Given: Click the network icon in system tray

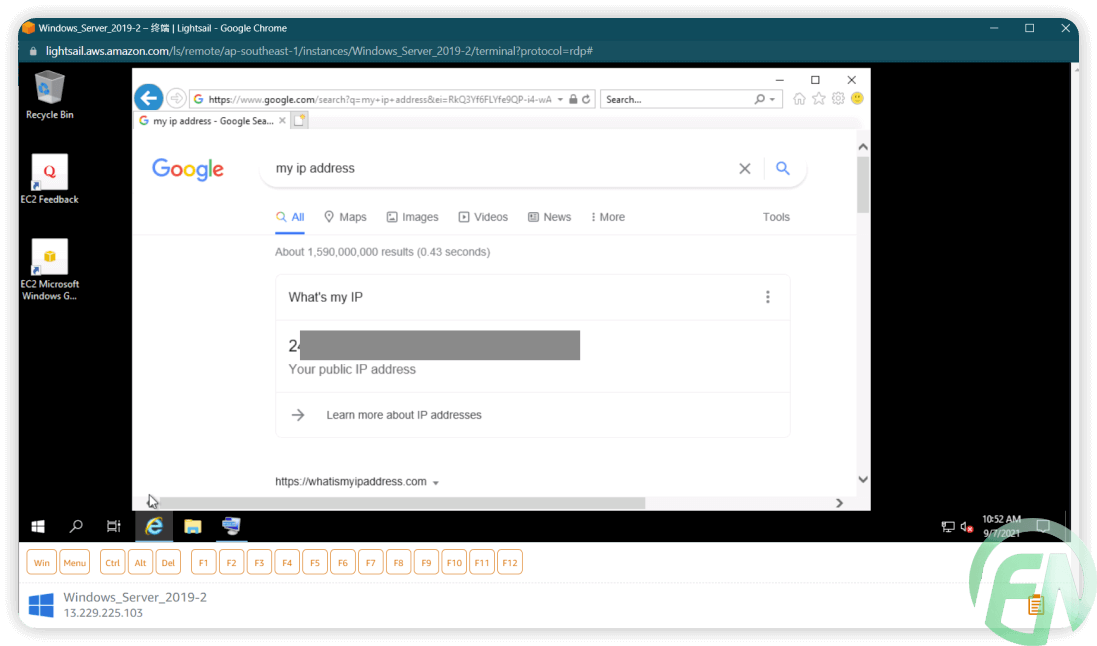Looking at the screenshot, I should tap(948, 527).
